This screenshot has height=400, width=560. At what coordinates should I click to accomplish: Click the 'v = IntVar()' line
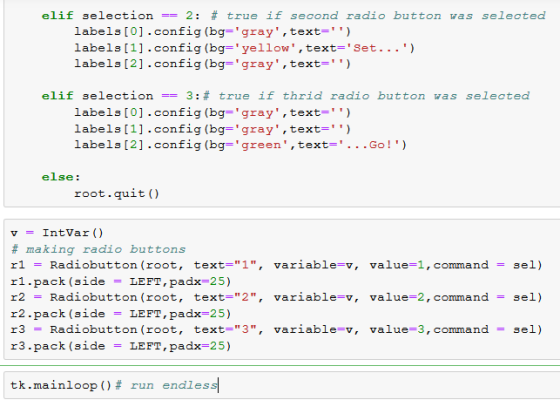57,233
